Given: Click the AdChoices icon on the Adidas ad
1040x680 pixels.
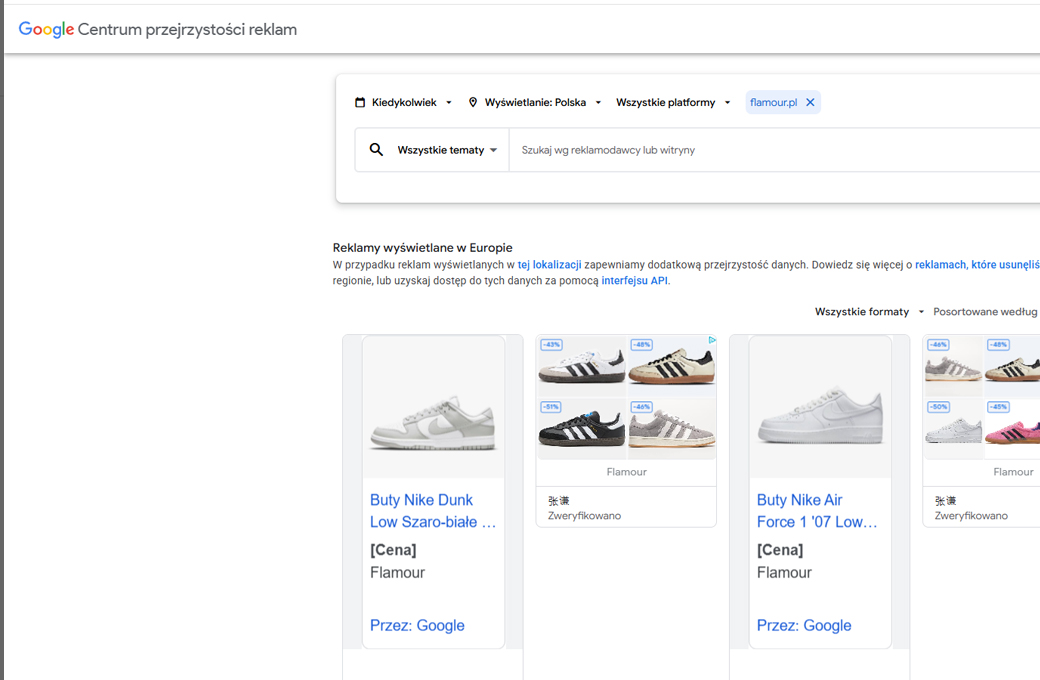Looking at the screenshot, I should point(712,340).
